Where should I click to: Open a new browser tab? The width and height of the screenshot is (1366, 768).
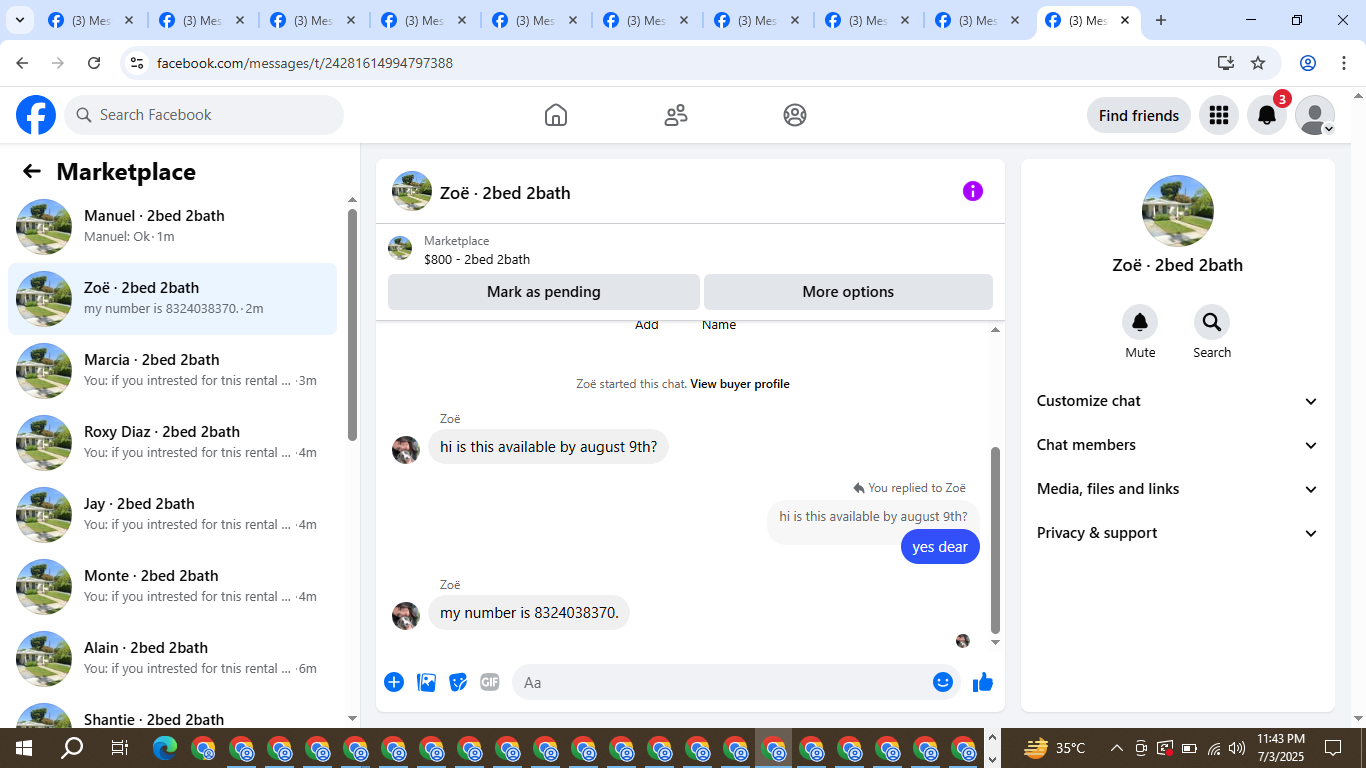tap(1161, 20)
